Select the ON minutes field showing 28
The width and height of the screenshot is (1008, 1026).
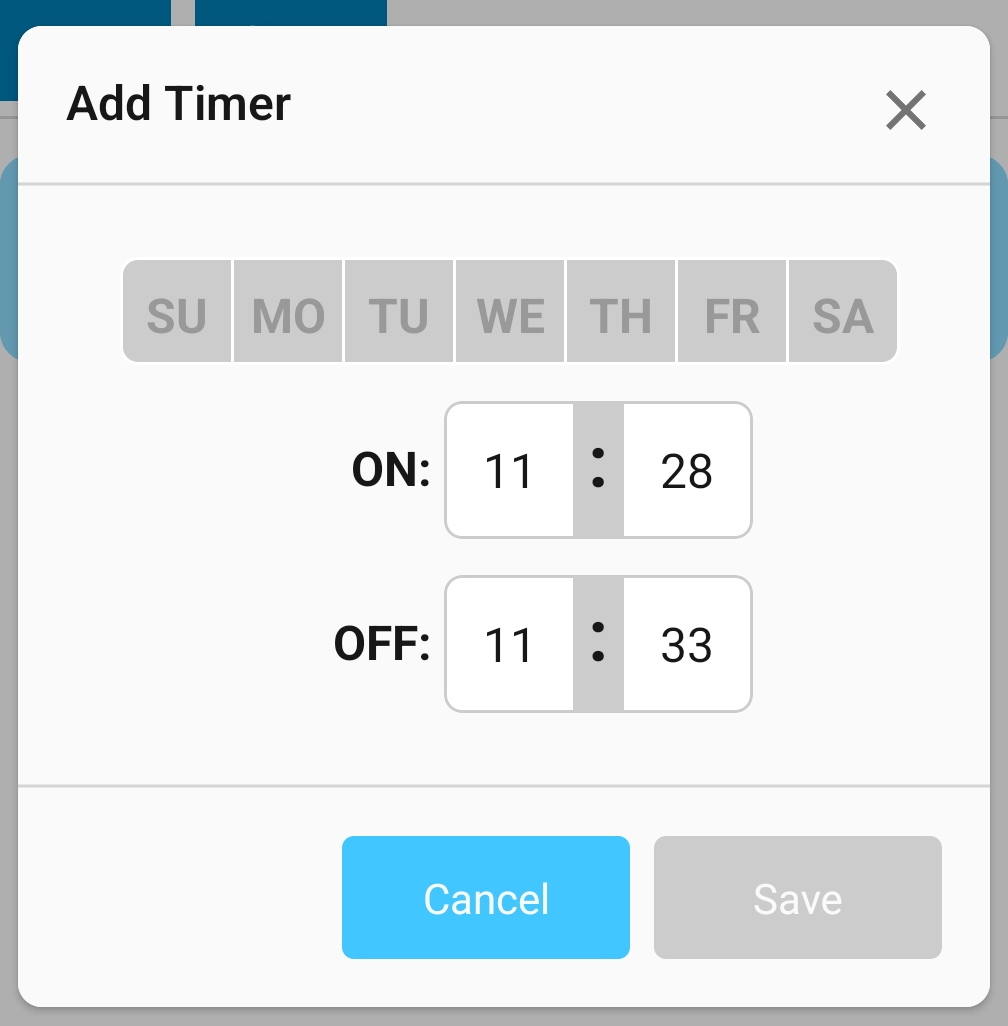point(687,471)
